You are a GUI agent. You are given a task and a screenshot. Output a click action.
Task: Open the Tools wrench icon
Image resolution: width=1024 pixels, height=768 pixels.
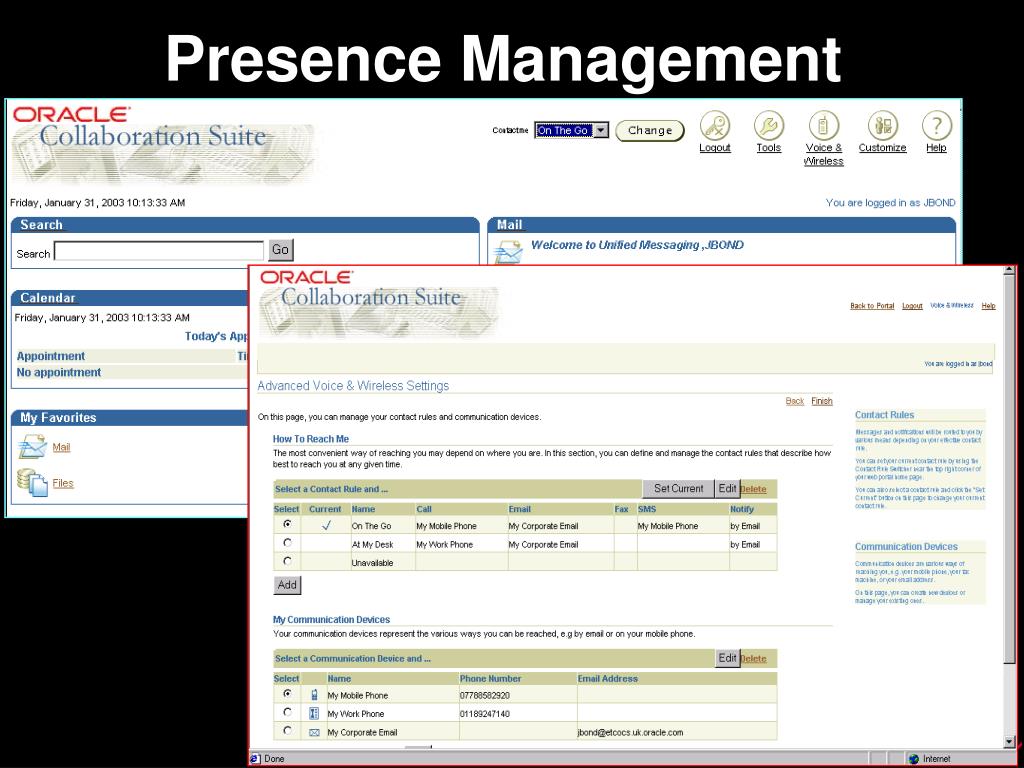[x=769, y=125]
